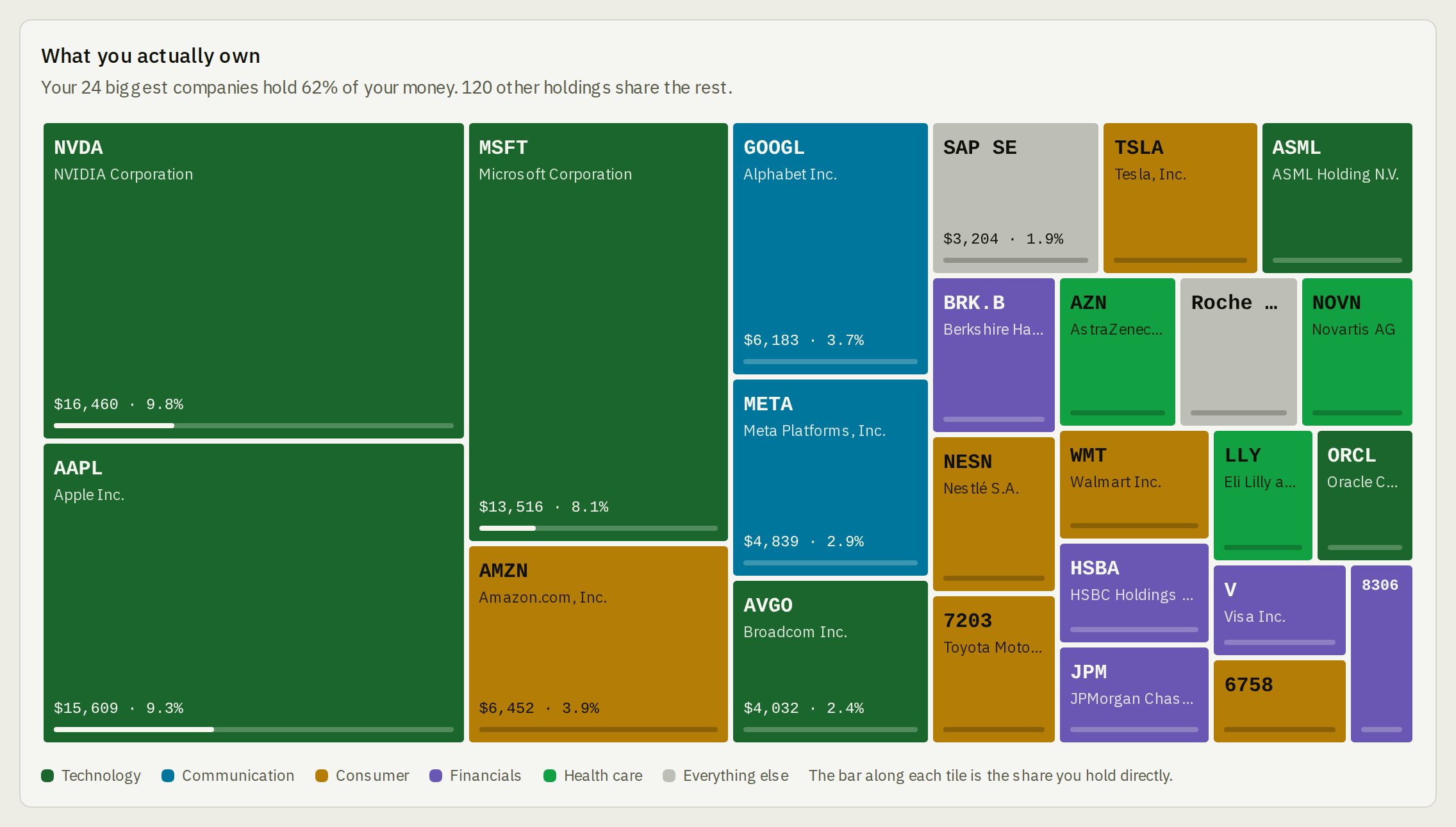Click the Consumer legend color swatch
Image resolution: width=1456 pixels, height=827 pixels.
322,776
